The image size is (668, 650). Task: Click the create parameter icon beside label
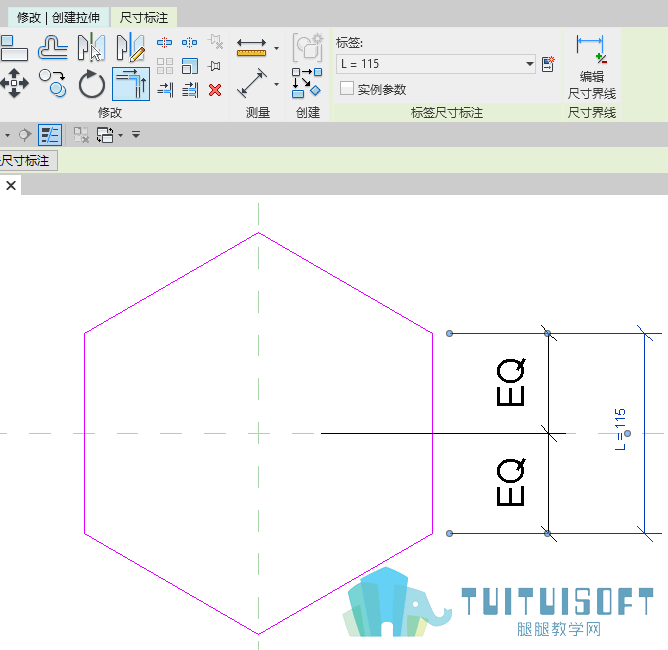click(548, 64)
